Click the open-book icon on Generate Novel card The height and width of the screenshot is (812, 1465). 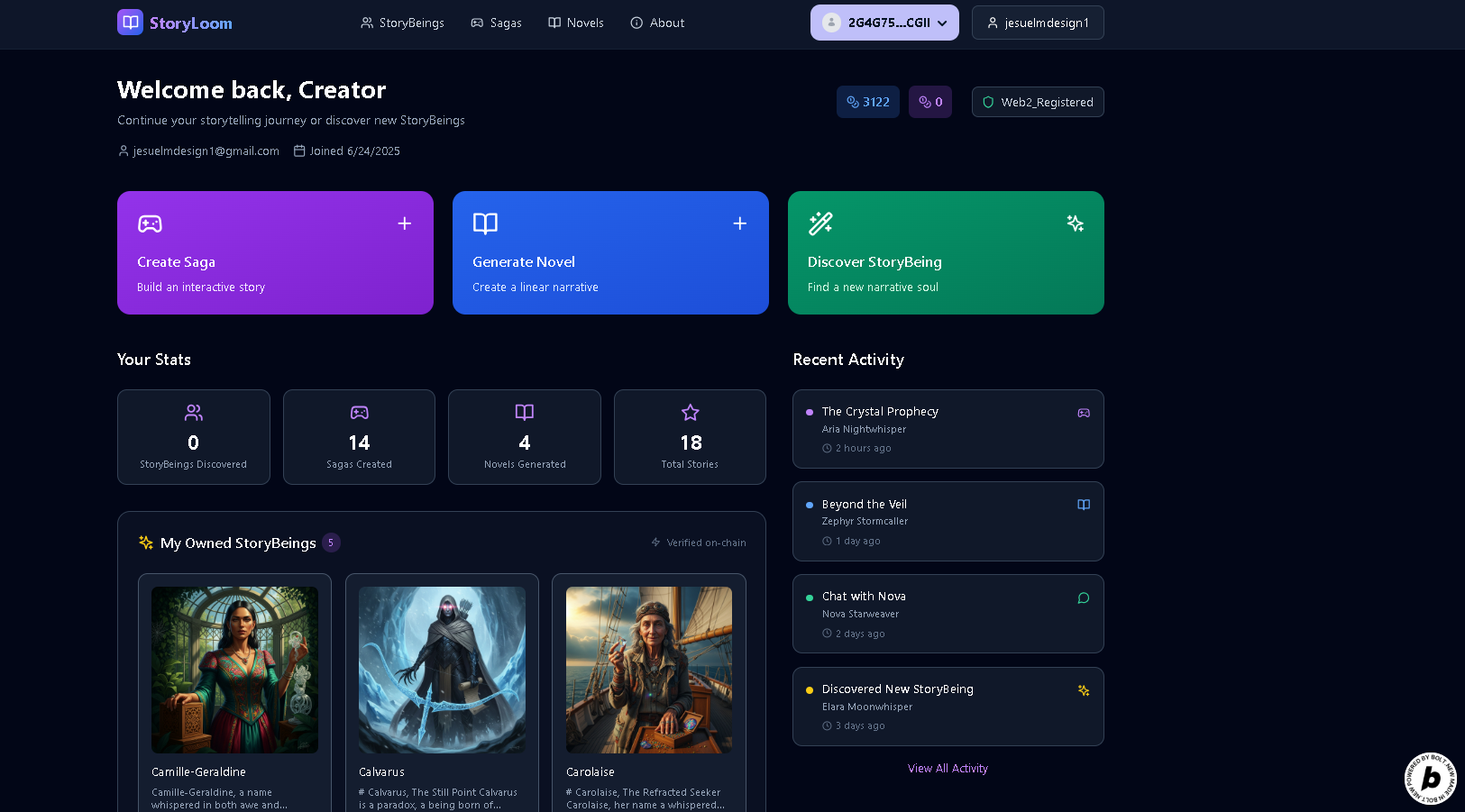point(485,224)
